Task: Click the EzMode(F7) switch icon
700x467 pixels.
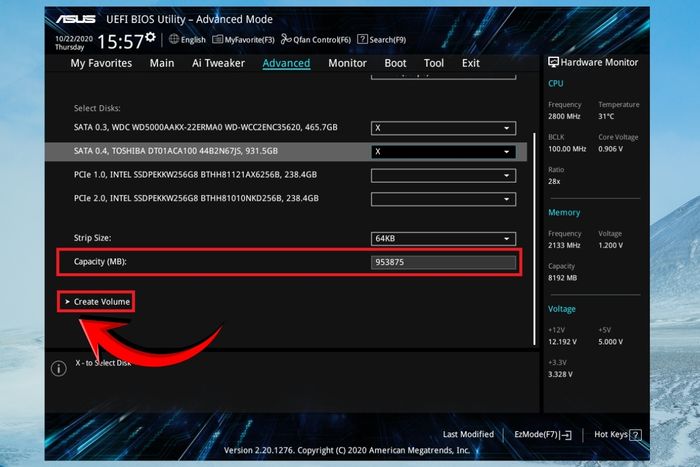Action: pyautogui.click(x=566, y=435)
